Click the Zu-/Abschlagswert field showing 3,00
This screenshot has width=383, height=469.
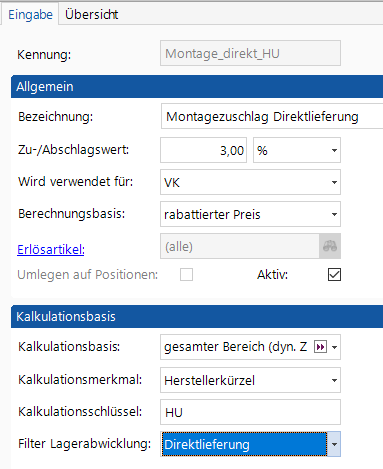click(203, 150)
